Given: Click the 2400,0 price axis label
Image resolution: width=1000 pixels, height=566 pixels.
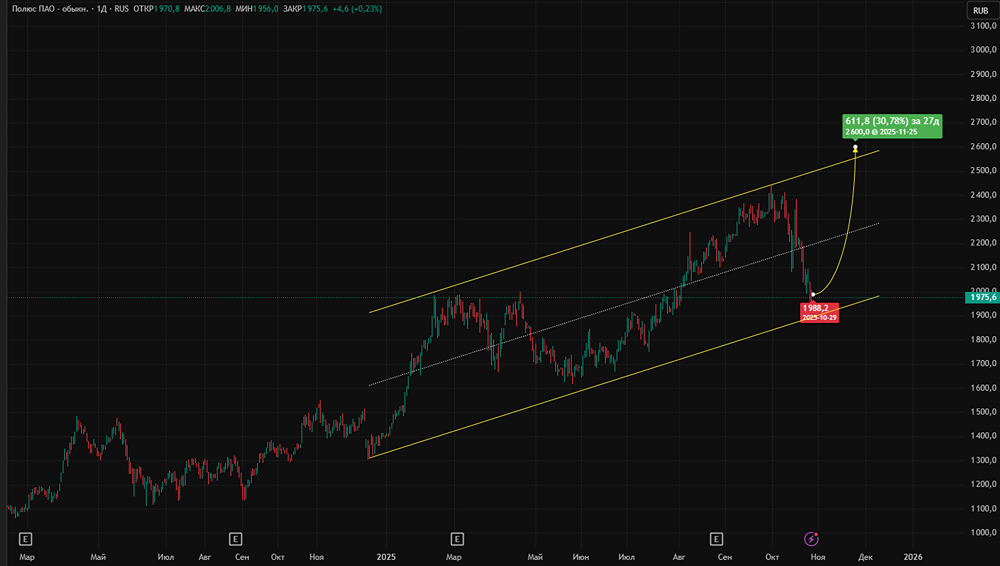Looking at the screenshot, I should (x=983, y=195).
